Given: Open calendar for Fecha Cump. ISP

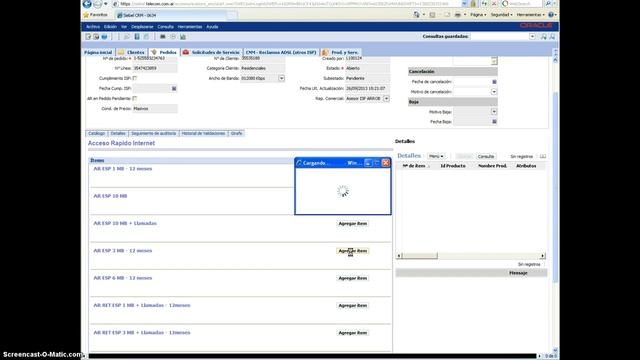Looking at the screenshot, I should (174, 89).
